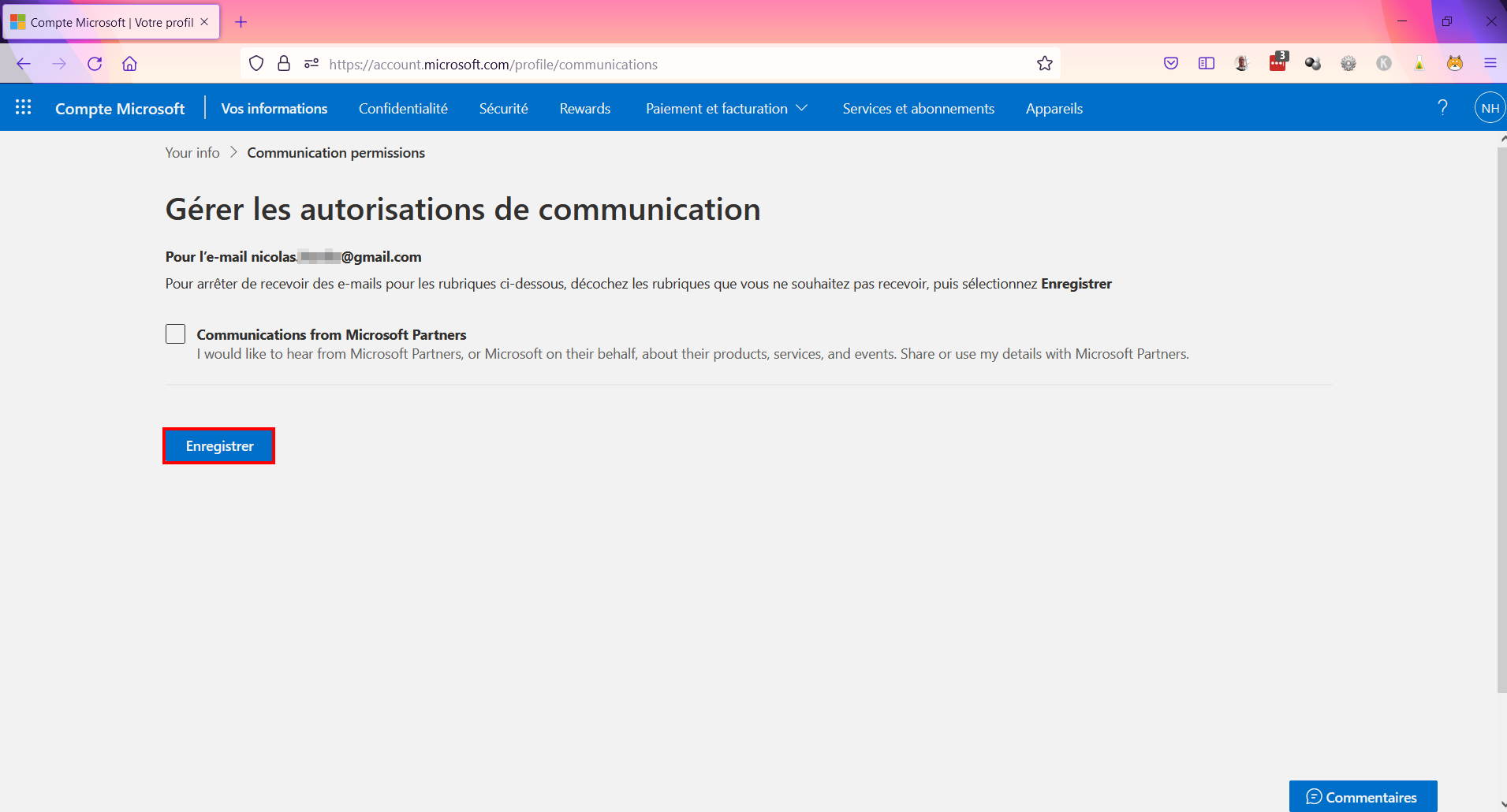
Task: Open tracking protection shield panel
Action: coord(256,64)
